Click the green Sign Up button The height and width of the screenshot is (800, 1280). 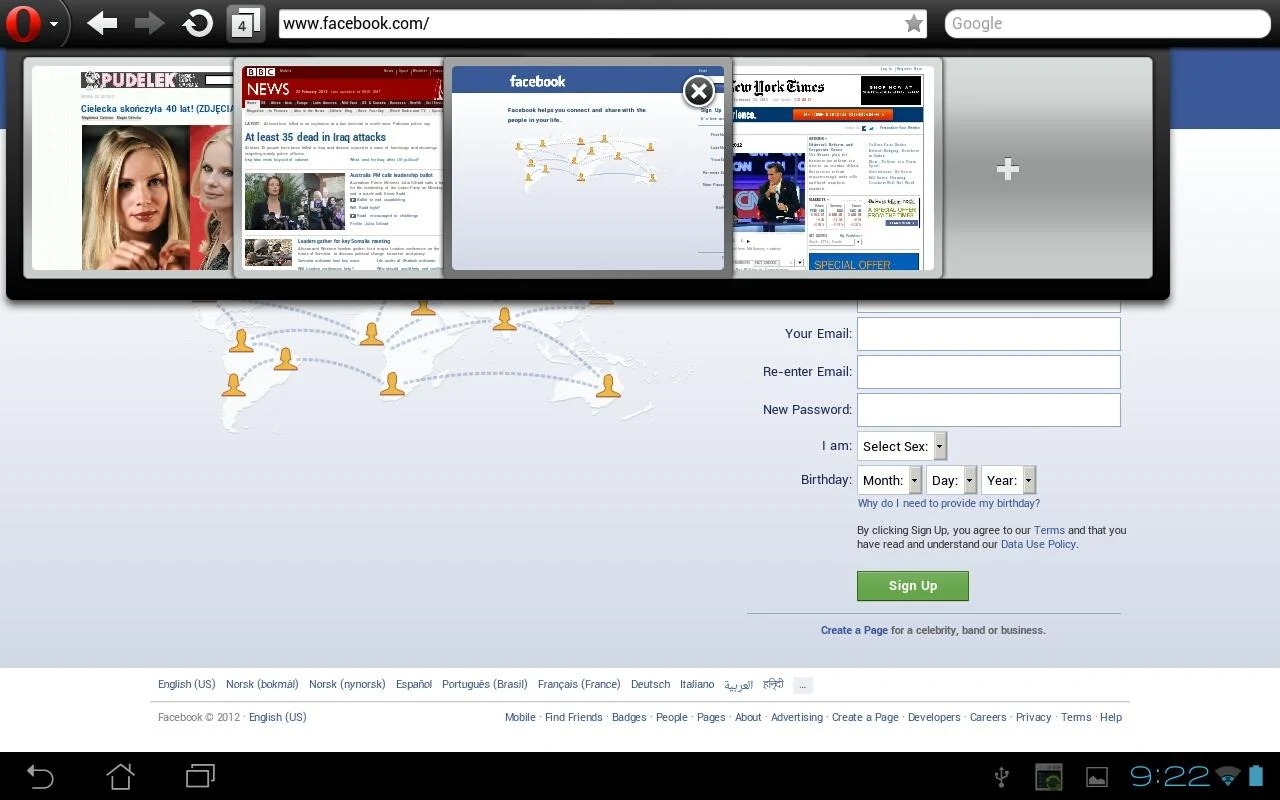point(912,586)
